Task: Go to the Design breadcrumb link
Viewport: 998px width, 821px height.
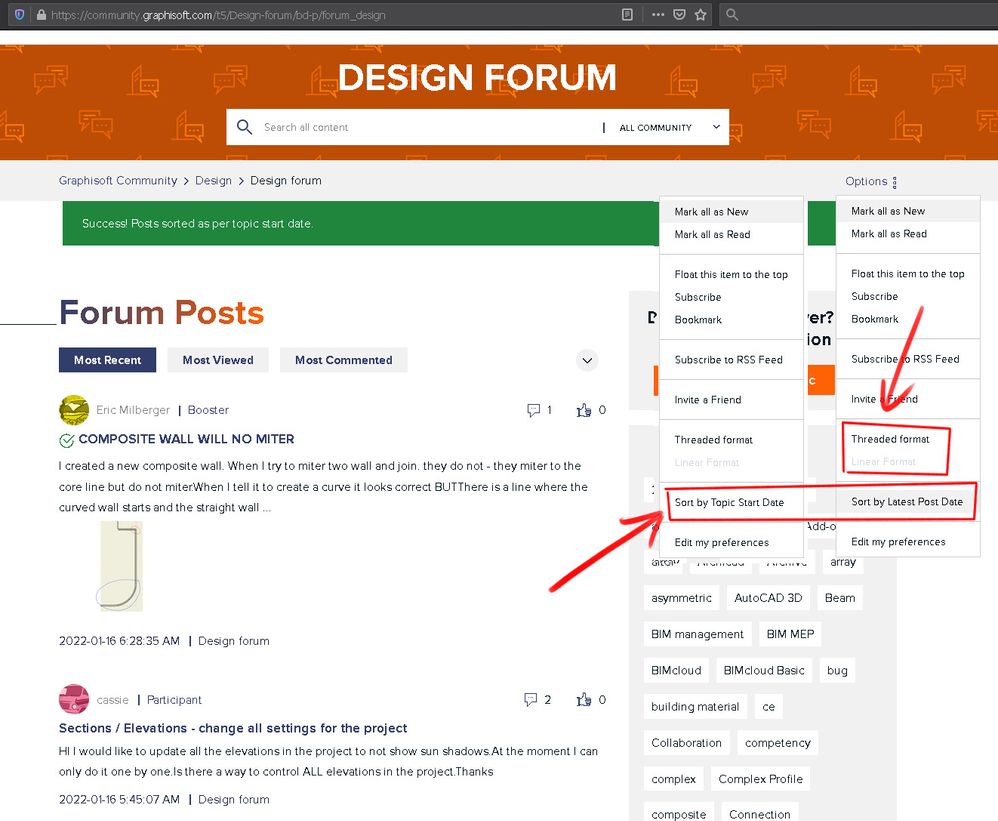Action: click(x=213, y=181)
